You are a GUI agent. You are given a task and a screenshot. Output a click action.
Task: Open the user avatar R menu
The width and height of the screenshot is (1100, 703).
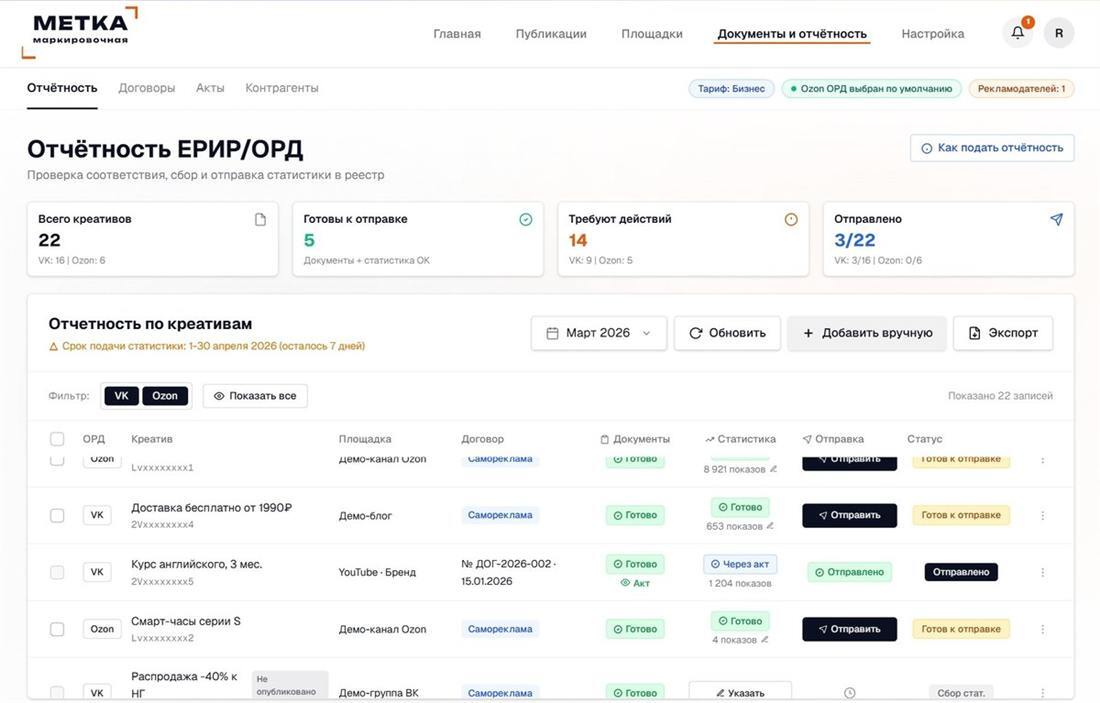tap(1059, 33)
